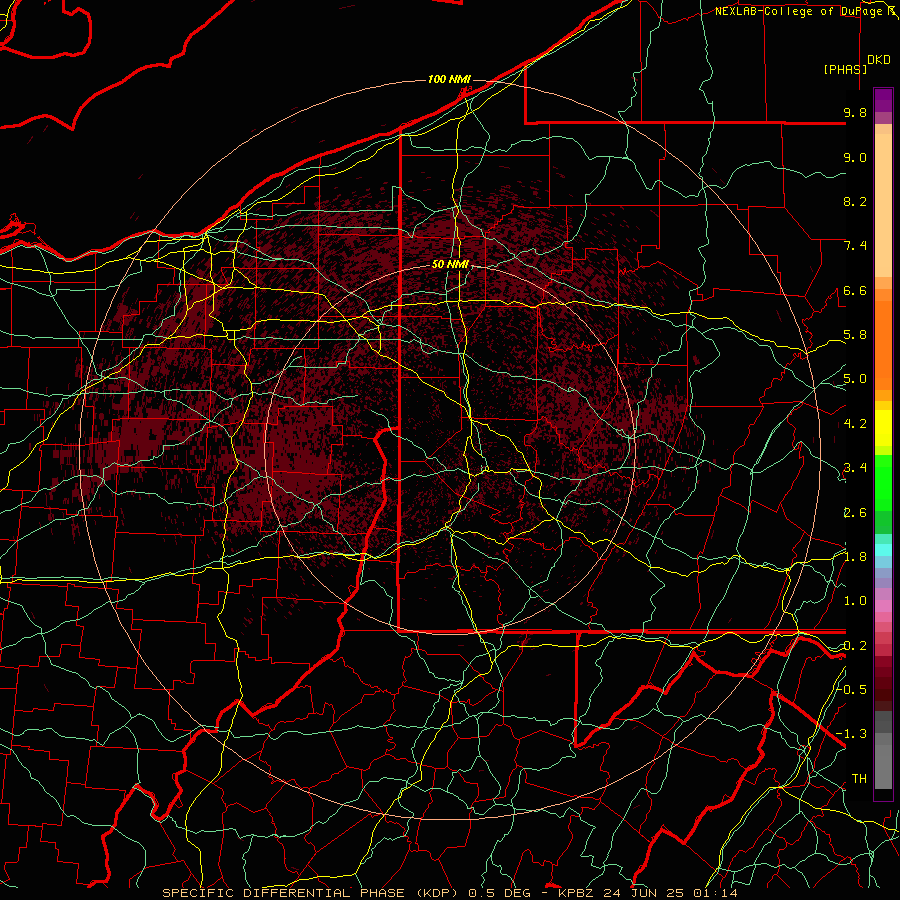900x900 pixels.
Task: Click the 9.8 value on the color scale
Action: [x=855, y=112]
